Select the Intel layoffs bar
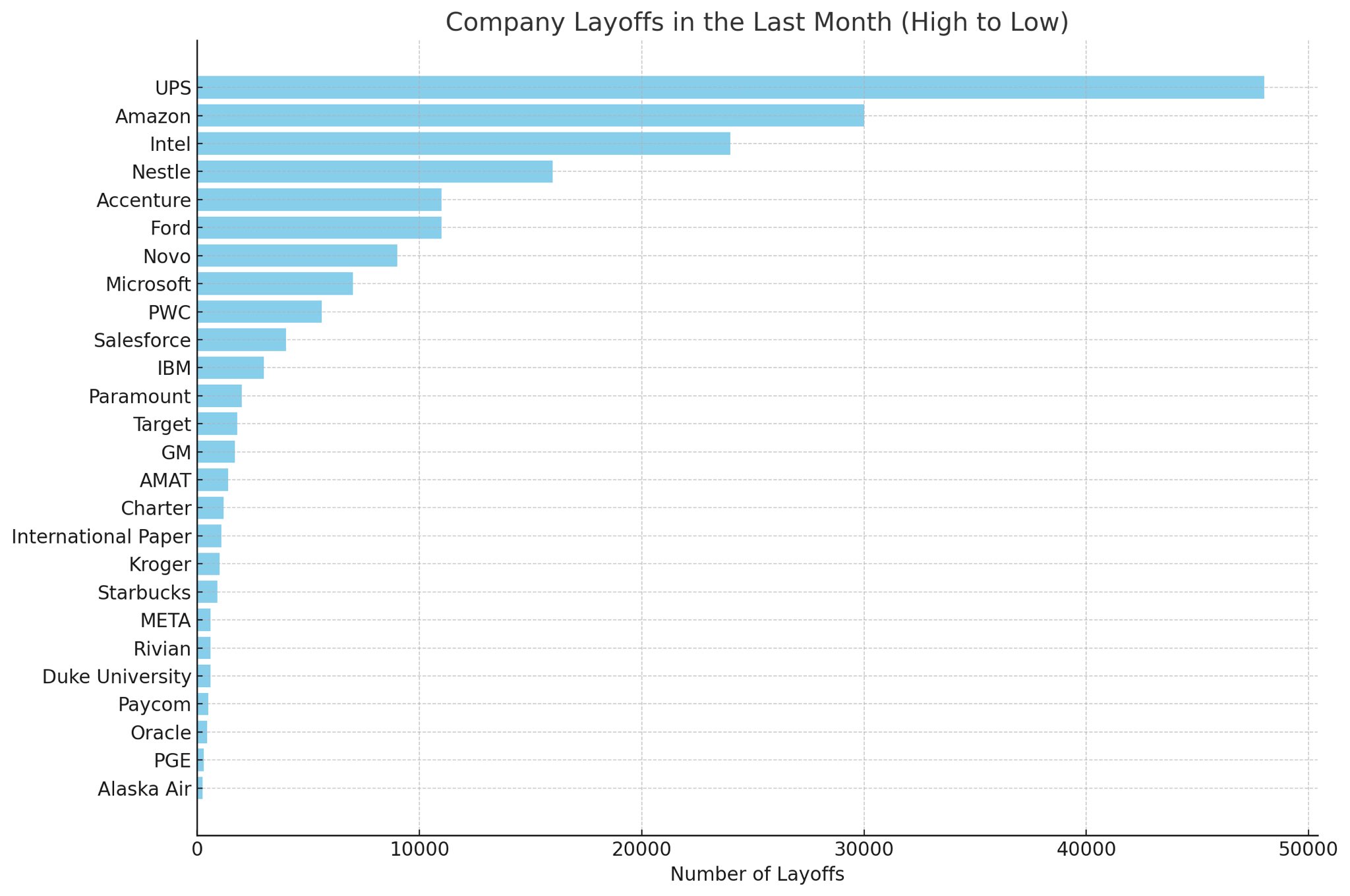1350x896 pixels. coord(463,144)
